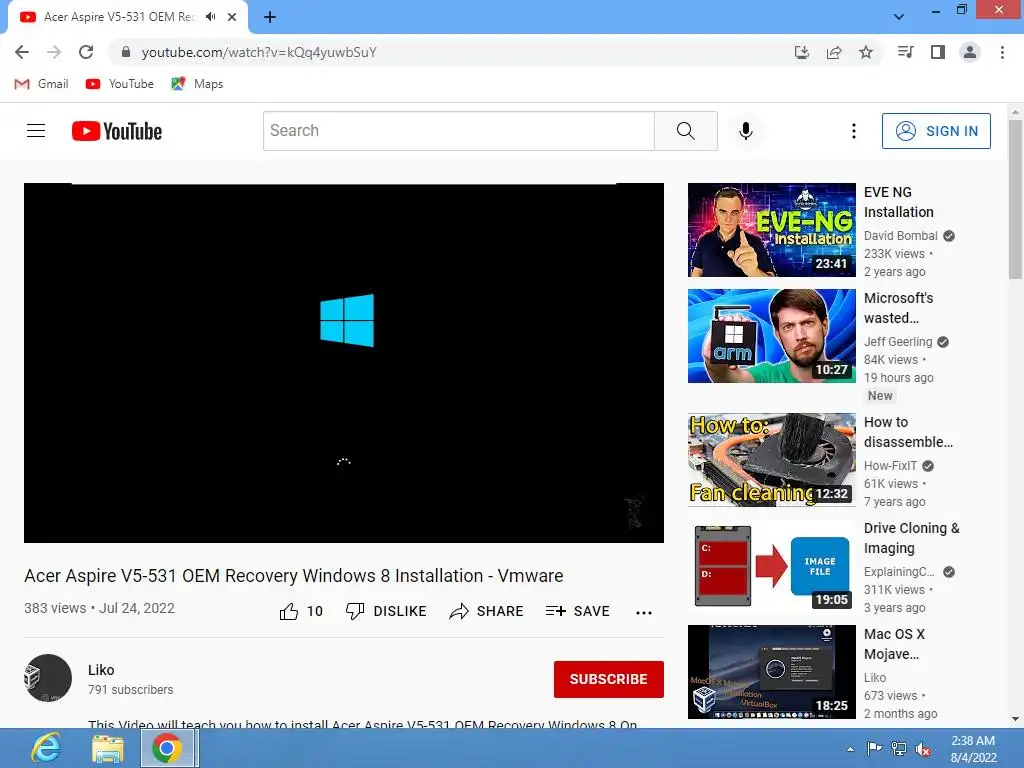
Task: Click the magnifier search button
Action: pyautogui.click(x=686, y=131)
